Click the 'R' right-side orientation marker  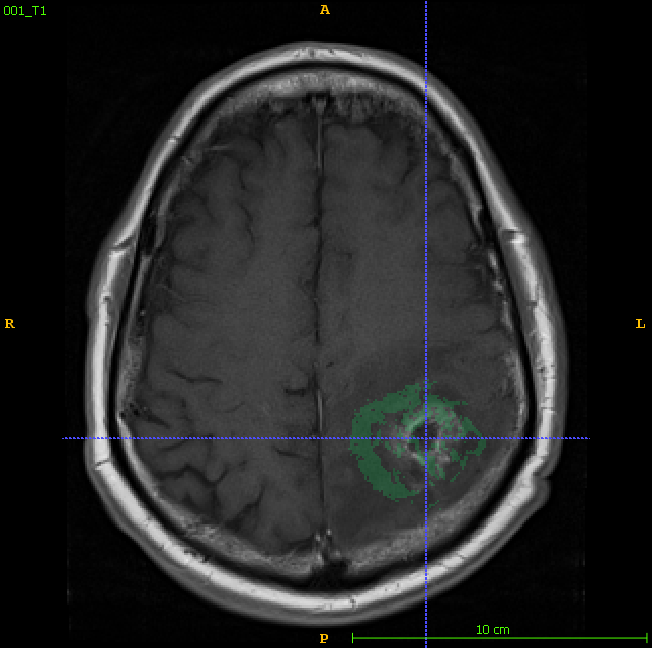[x=10, y=323]
